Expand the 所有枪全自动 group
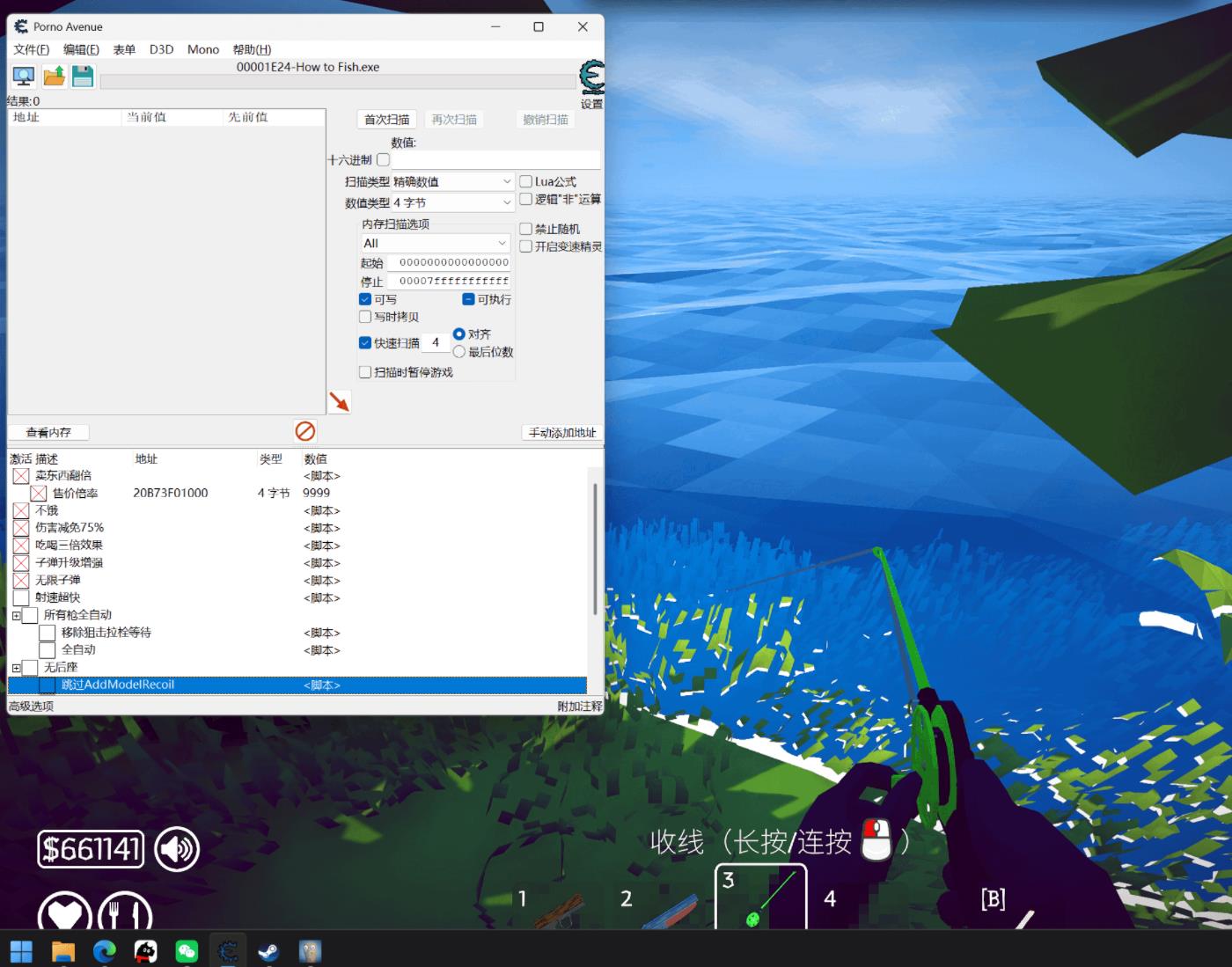The width and height of the screenshot is (1232, 967). coord(16,616)
